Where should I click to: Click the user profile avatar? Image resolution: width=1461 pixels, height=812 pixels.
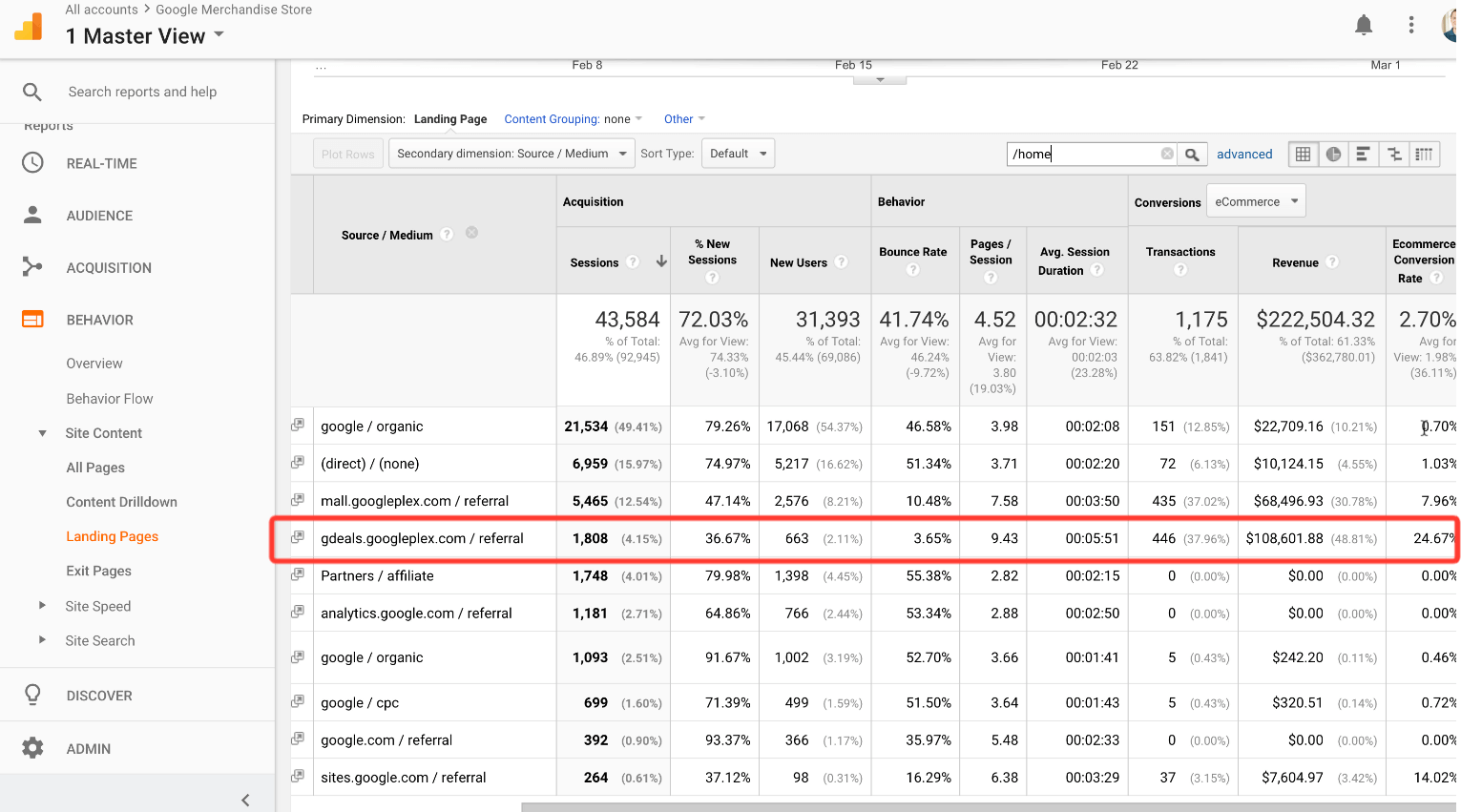1451,25
